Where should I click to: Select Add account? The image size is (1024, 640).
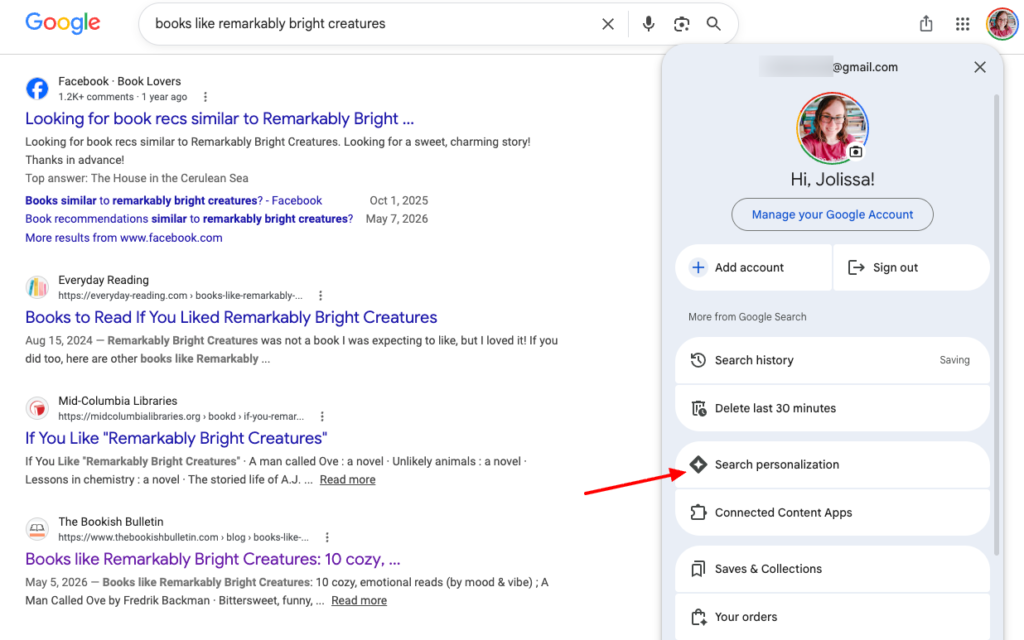pyautogui.click(x=754, y=267)
